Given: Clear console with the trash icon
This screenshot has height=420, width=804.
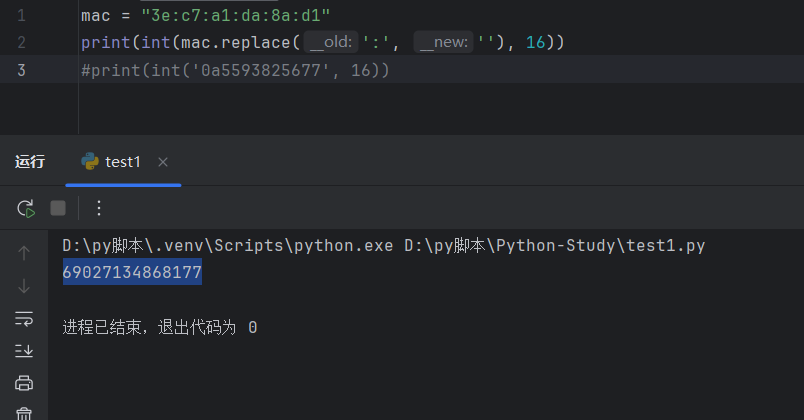Looking at the screenshot, I should click(x=25, y=412).
